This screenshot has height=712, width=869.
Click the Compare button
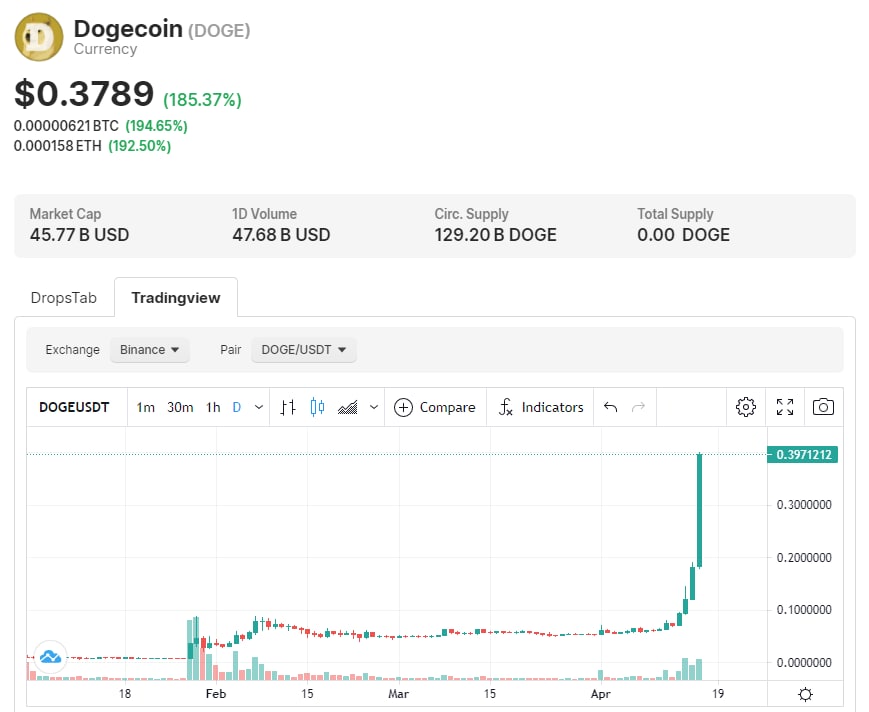(x=434, y=407)
